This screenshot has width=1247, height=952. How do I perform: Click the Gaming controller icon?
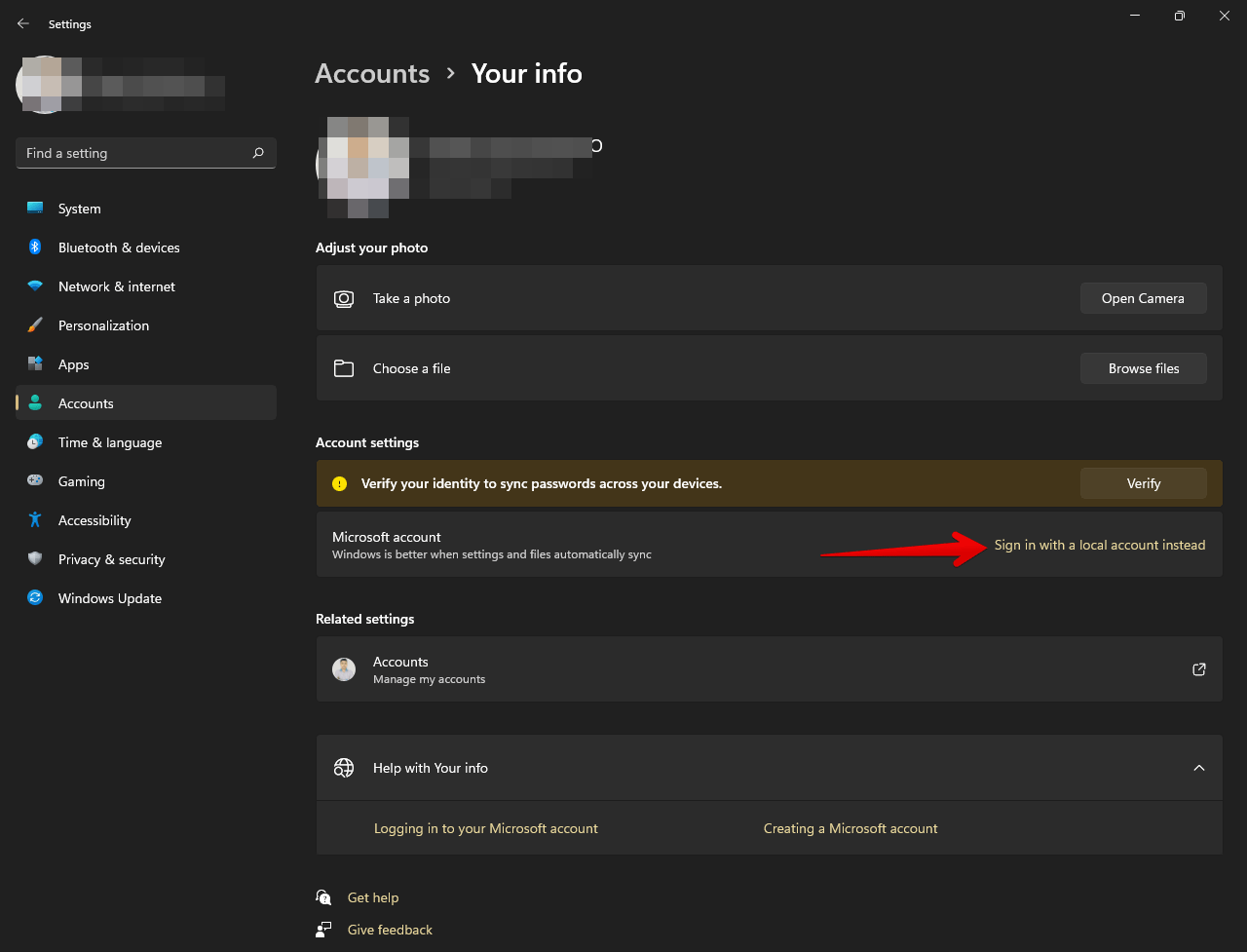pyautogui.click(x=35, y=481)
